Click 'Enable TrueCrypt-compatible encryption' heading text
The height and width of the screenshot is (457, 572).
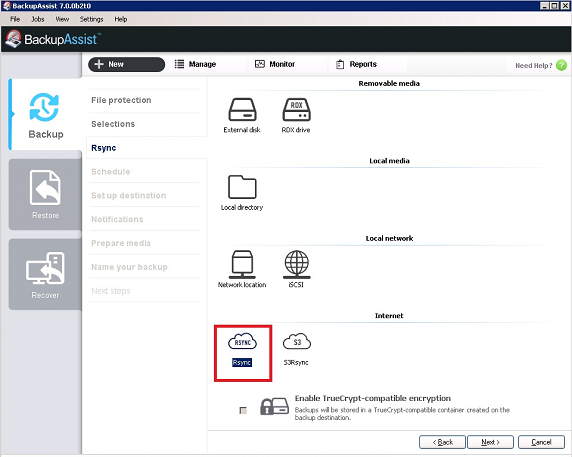tap(373, 398)
